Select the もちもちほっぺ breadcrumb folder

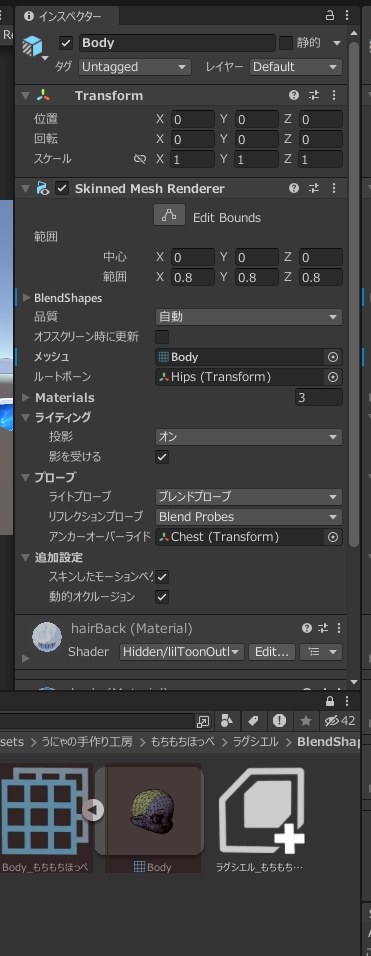coord(183,741)
